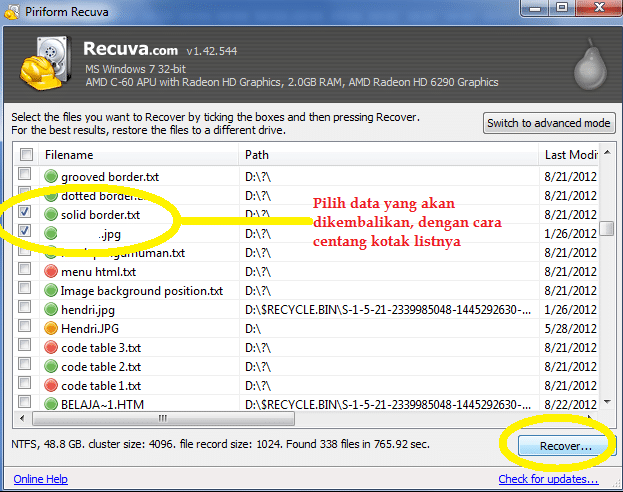Tick the checkbox for code table 3.txt
Image resolution: width=623 pixels, height=492 pixels.
25,345
